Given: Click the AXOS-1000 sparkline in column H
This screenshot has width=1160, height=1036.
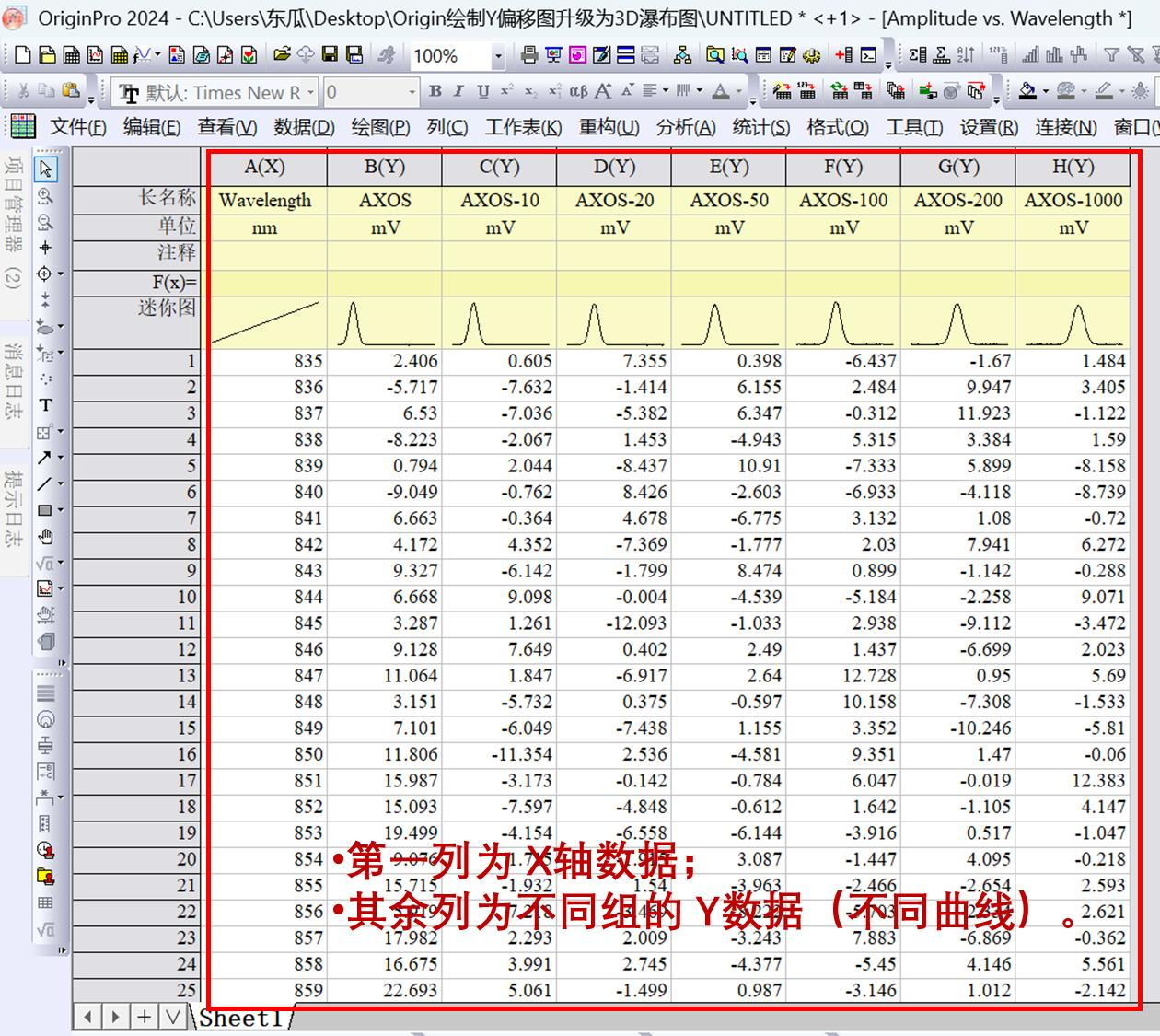Looking at the screenshot, I should 1073,322.
